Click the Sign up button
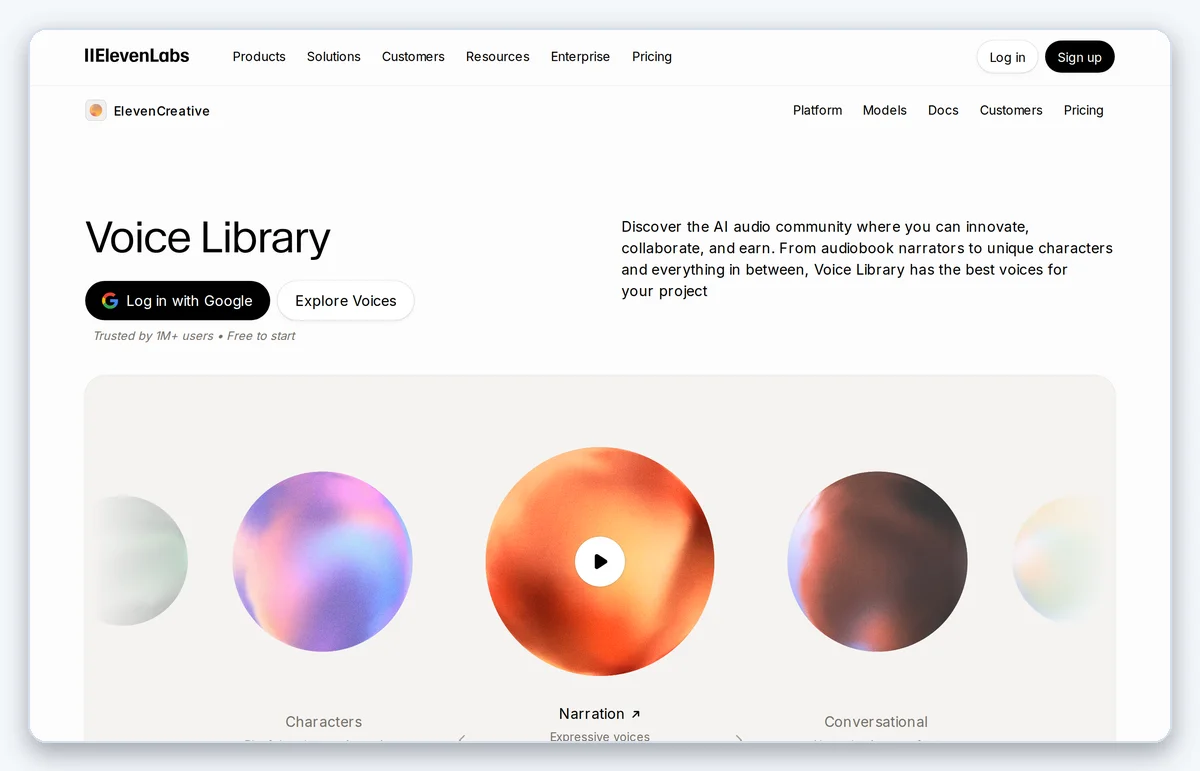This screenshot has width=1200, height=771. pyautogui.click(x=1080, y=57)
